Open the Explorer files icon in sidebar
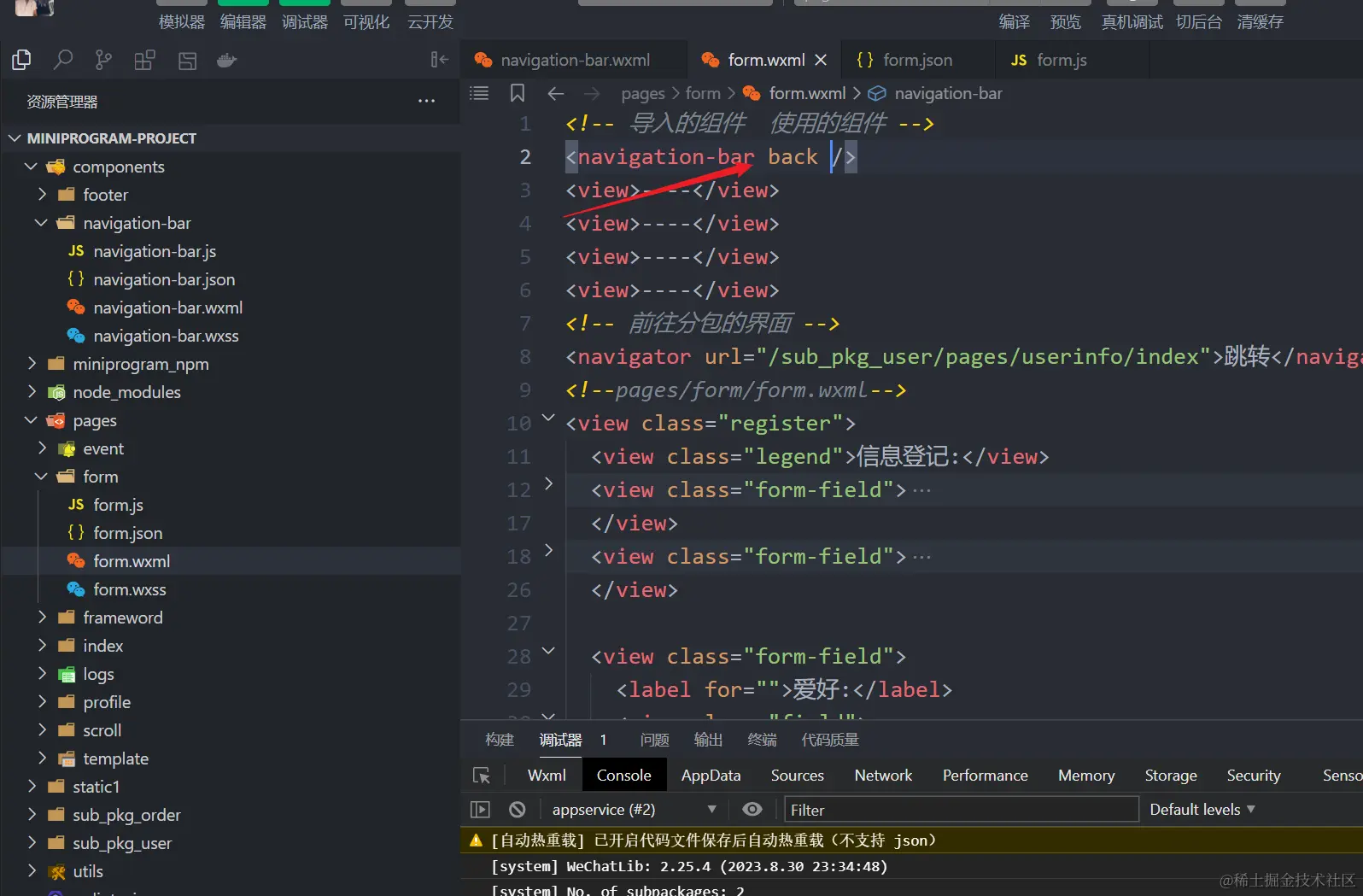 pos(21,60)
